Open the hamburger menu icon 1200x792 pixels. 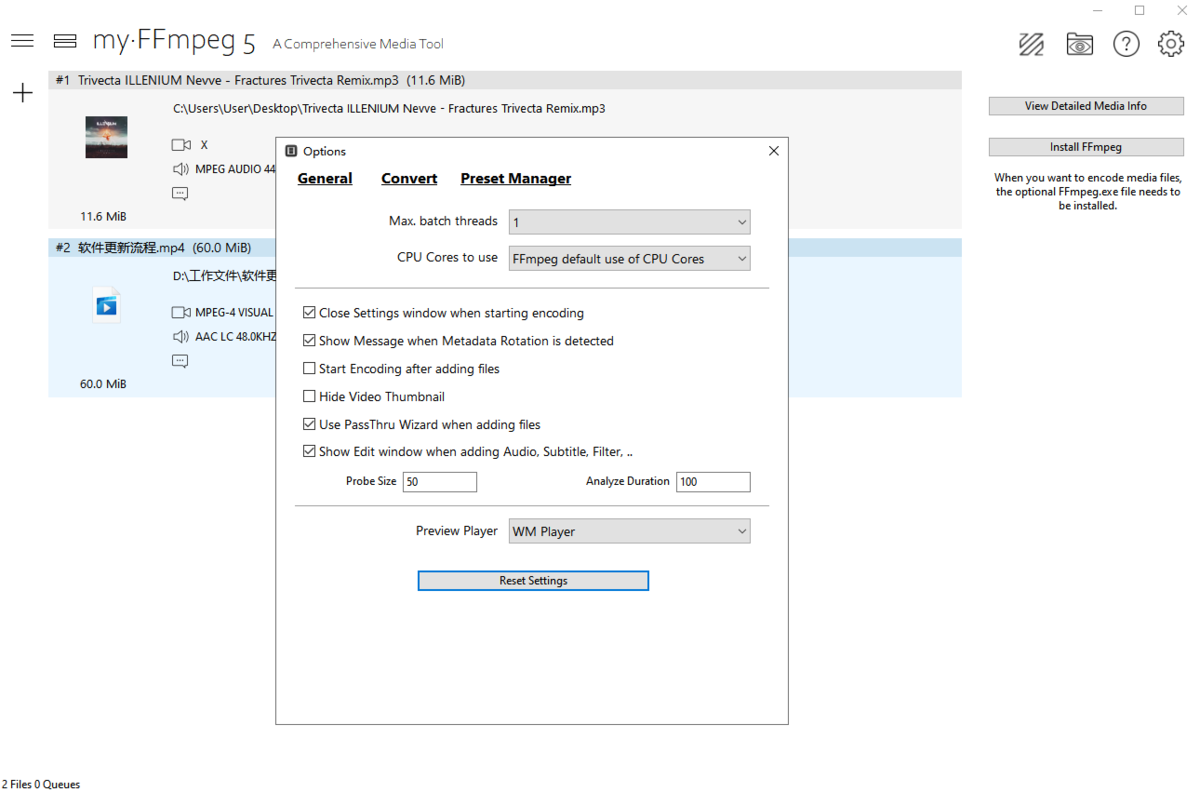tap(22, 41)
